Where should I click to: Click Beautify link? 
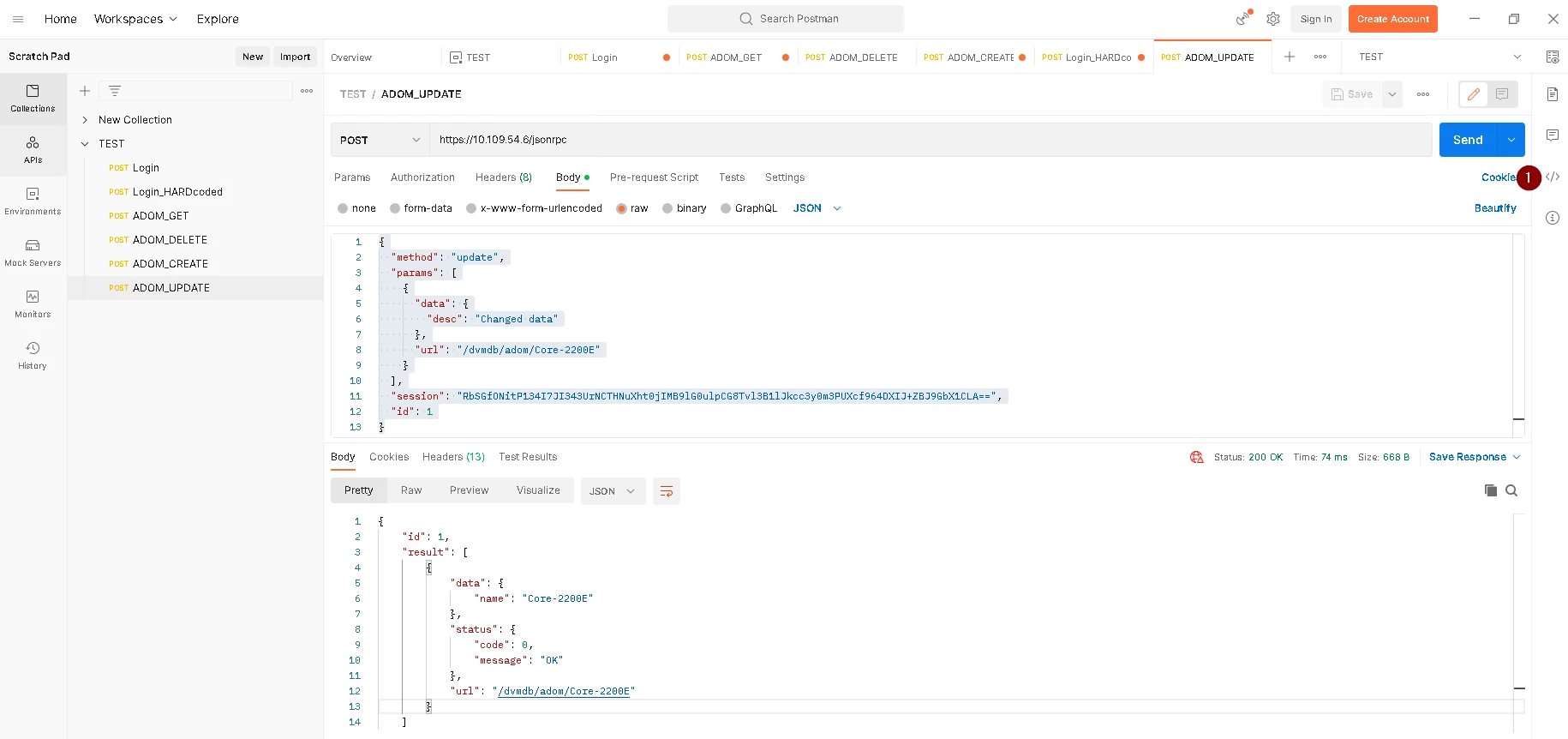click(1495, 208)
